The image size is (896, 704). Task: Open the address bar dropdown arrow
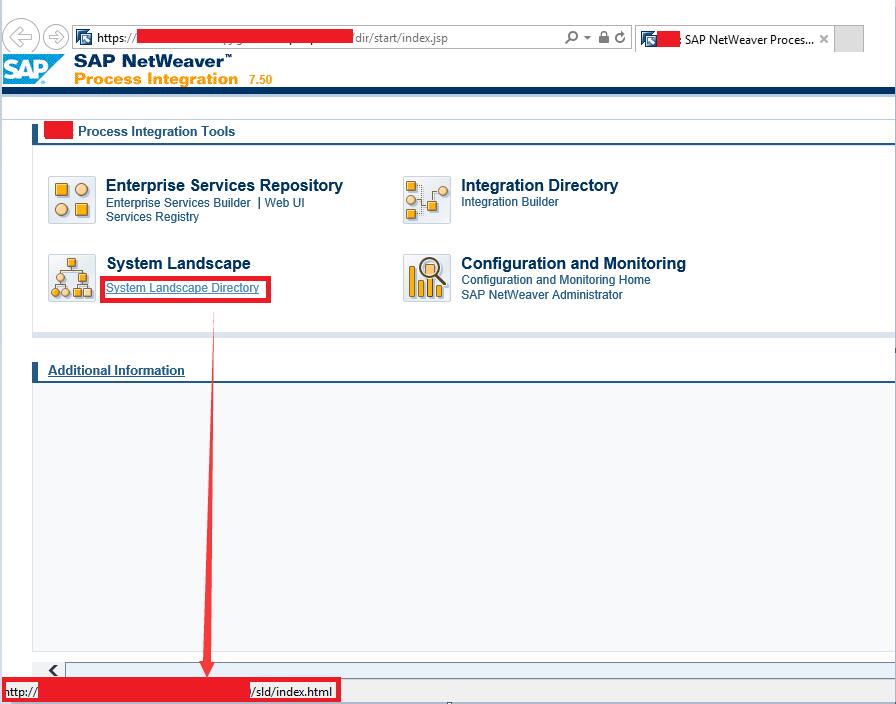[x=587, y=38]
